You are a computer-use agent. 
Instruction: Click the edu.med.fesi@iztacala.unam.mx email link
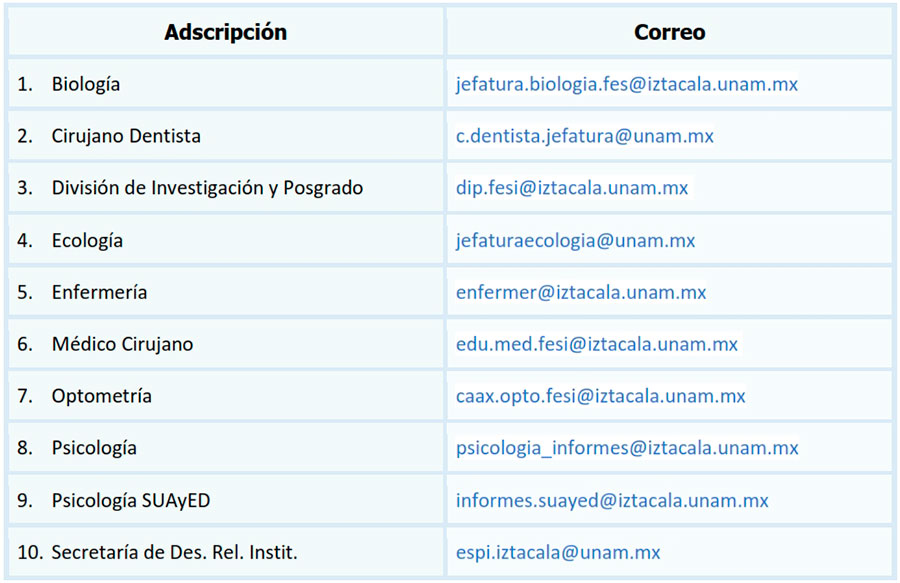coord(597,344)
